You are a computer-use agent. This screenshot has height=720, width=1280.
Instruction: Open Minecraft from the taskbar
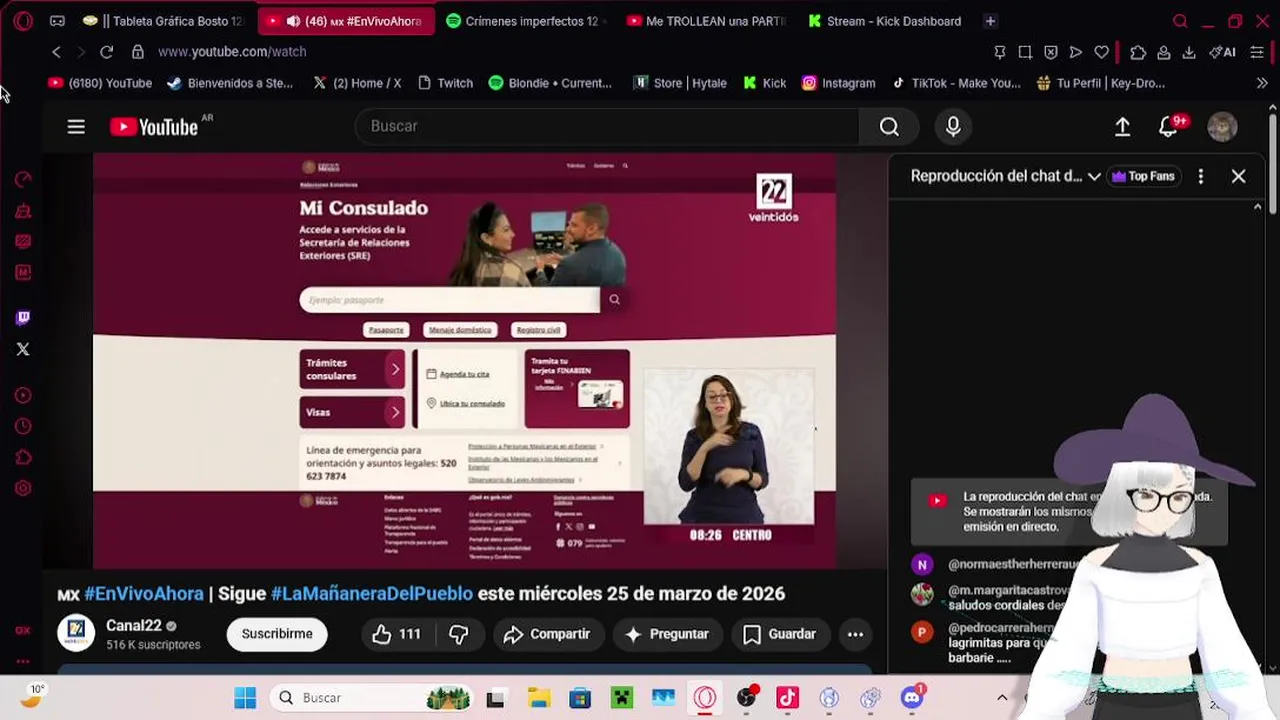pyautogui.click(x=621, y=698)
